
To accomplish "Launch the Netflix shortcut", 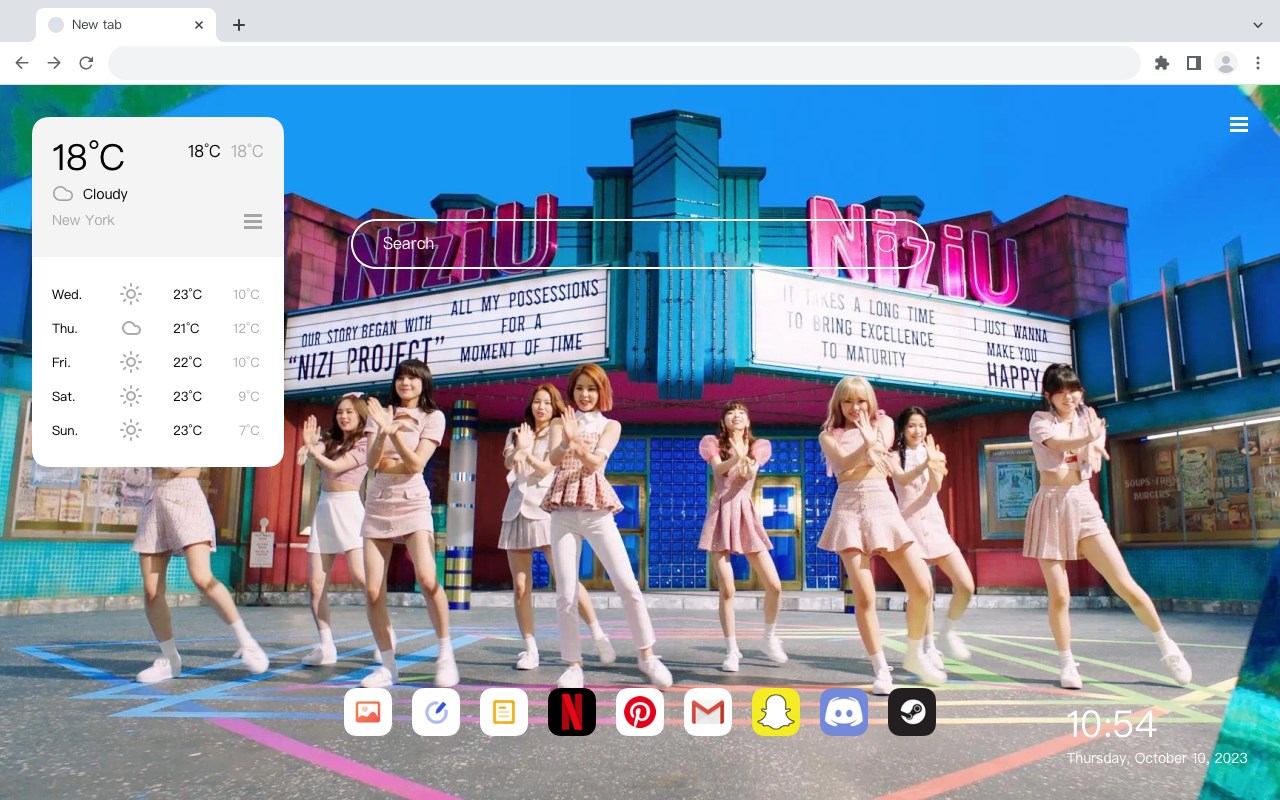I will [x=572, y=712].
